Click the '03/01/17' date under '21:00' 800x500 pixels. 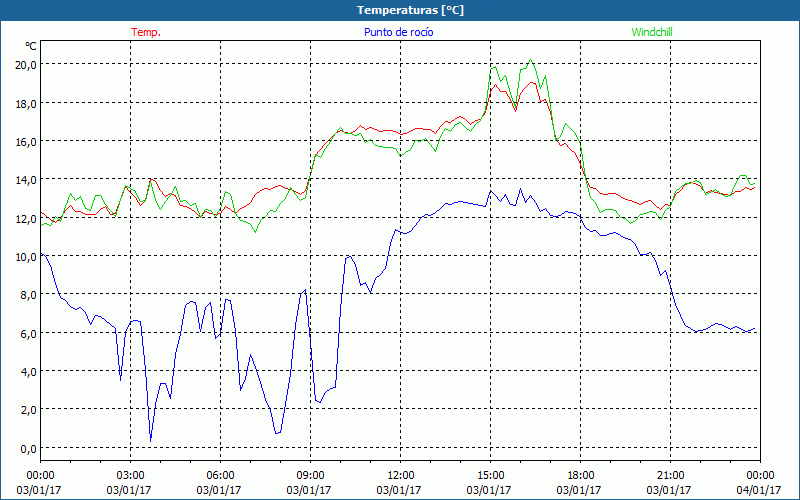(669, 490)
